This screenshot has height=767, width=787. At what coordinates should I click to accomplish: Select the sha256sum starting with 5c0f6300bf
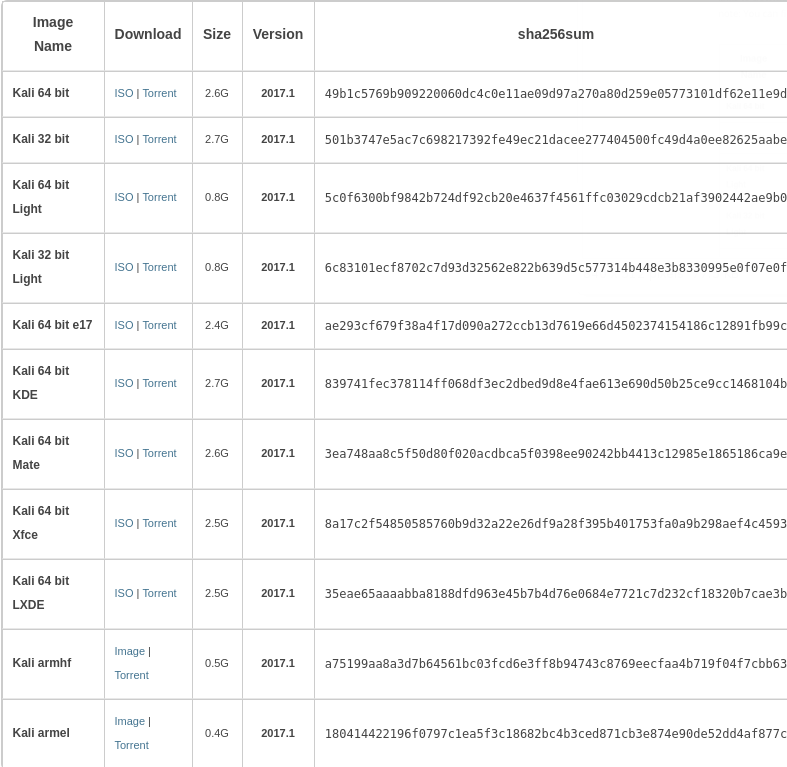pos(556,198)
